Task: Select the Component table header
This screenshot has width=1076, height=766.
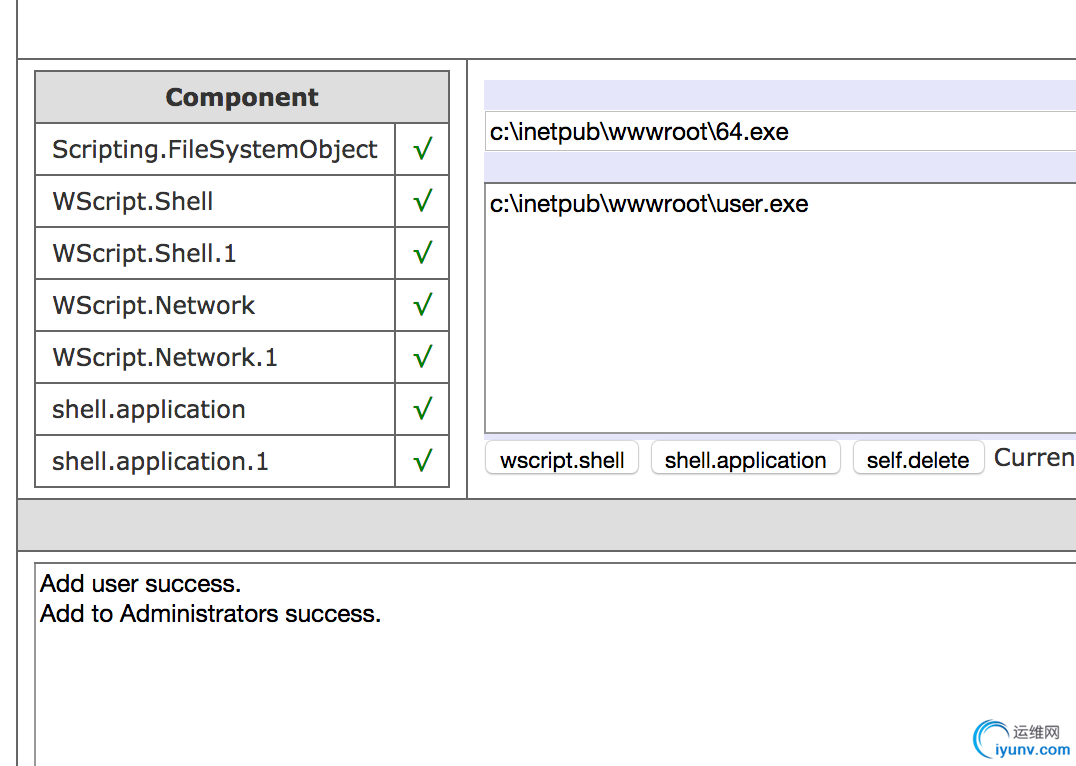Action: (x=242, y=97)
